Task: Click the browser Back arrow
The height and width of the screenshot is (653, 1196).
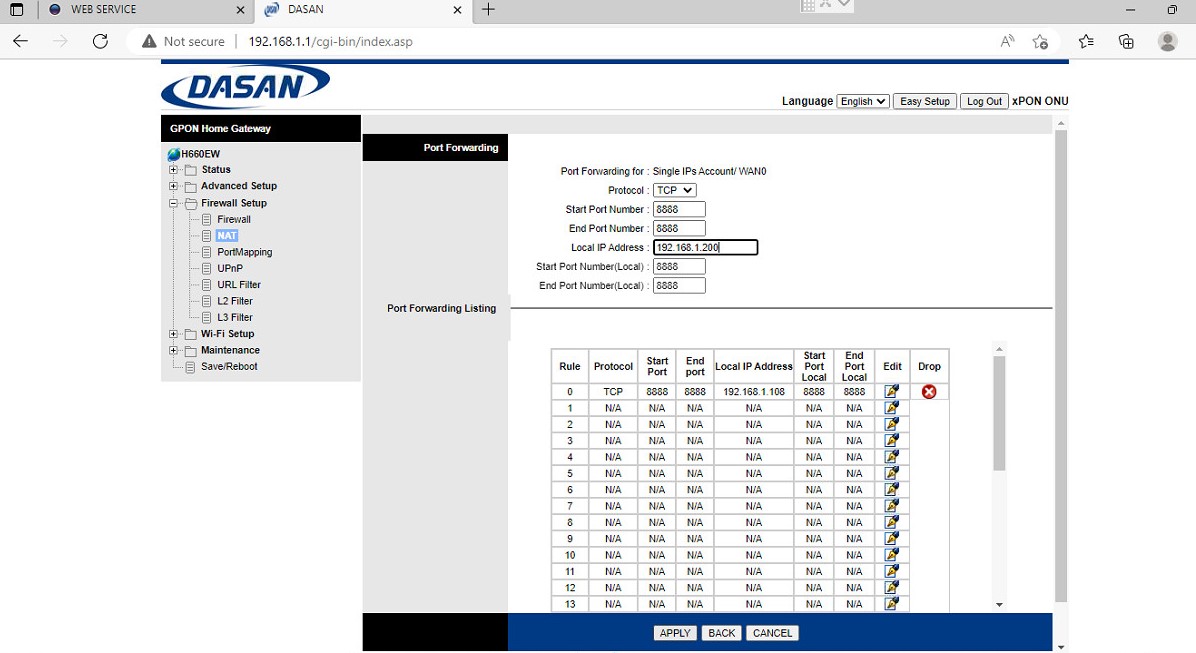Action: point(21,41)
